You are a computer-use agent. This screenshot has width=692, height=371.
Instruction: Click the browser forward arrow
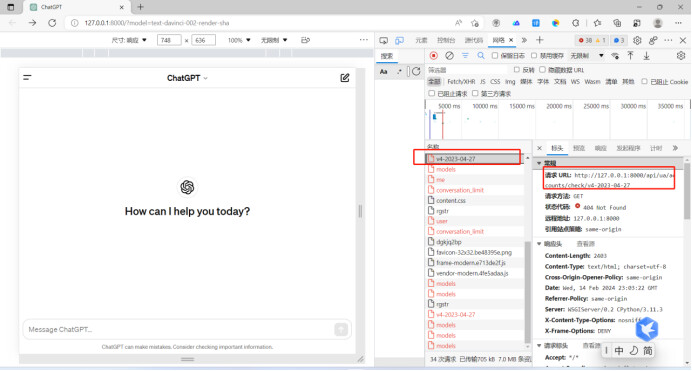pyautogui.click(x=32, y=23)
